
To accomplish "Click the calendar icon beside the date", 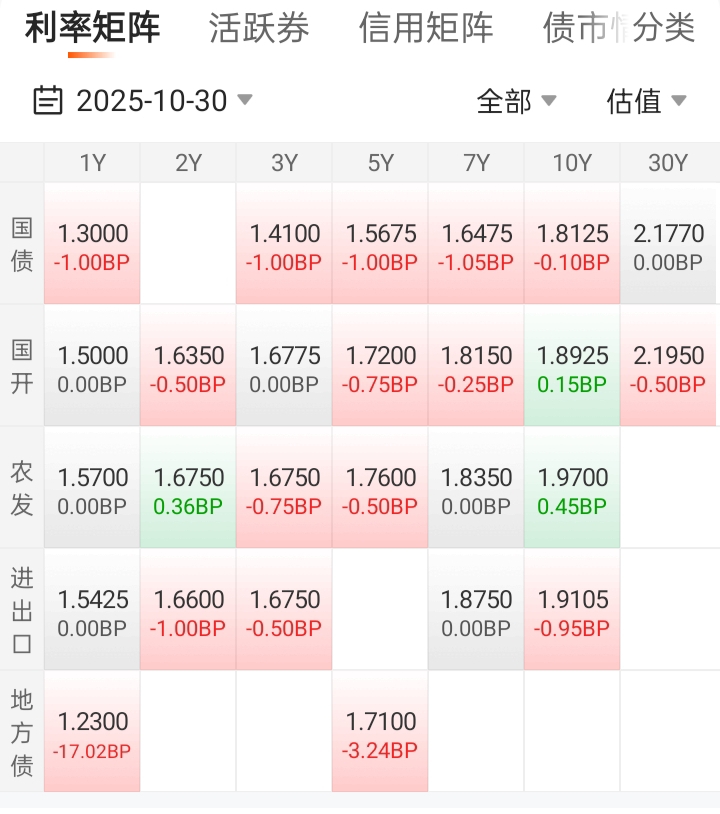I will (48, 101).
